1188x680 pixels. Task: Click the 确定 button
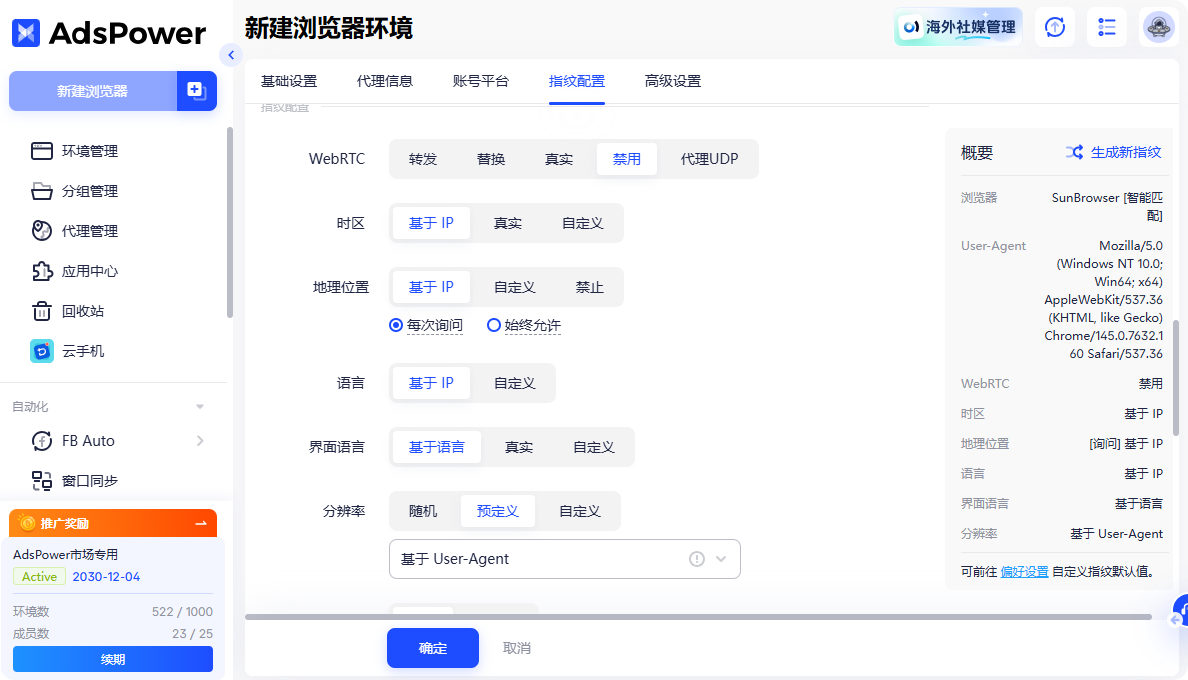(x=433, y=648)
